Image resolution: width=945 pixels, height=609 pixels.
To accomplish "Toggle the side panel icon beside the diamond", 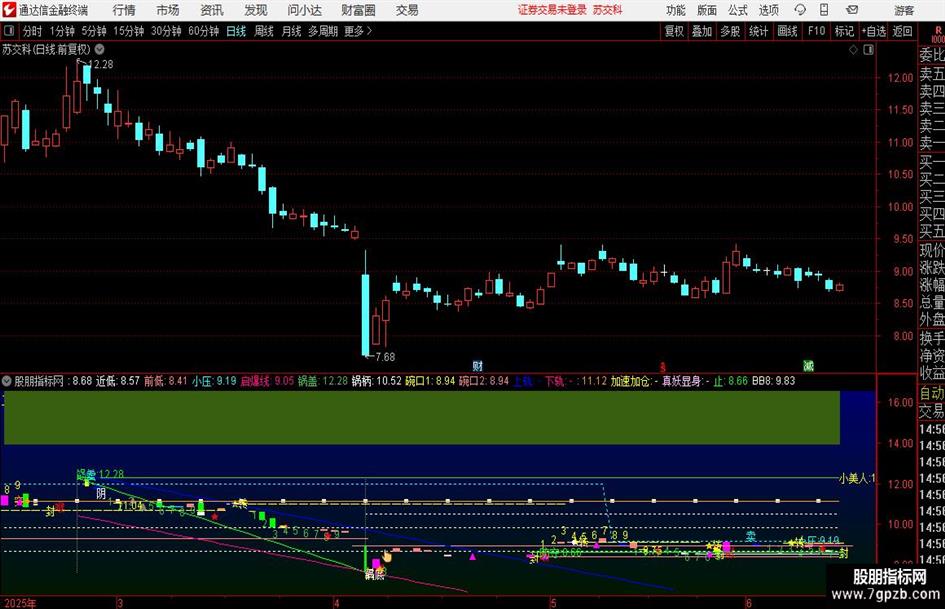I will (x=868, y=49).
